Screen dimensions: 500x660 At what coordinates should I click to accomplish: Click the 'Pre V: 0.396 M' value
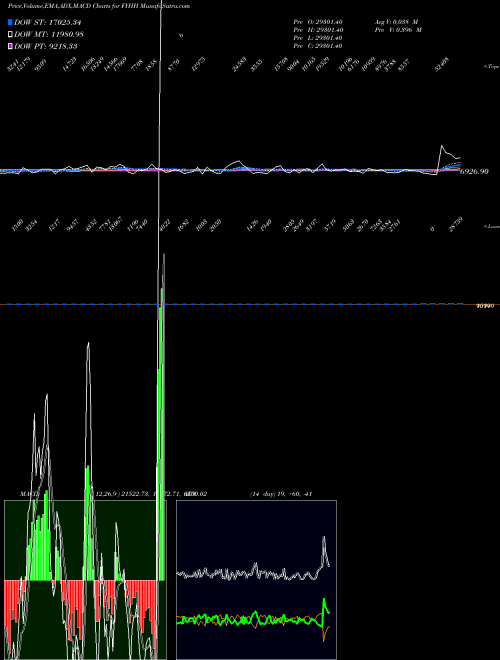point(399,29)
